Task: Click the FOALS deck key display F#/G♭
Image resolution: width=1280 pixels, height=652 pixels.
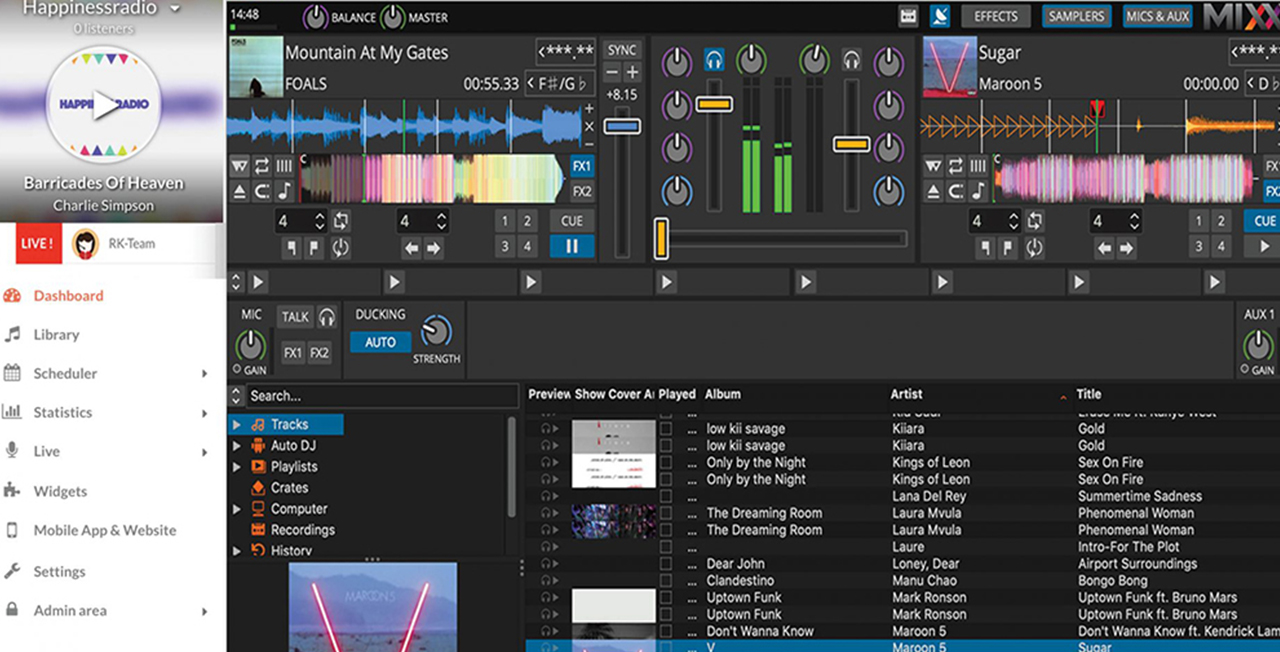Action: (x=559, y=83)
